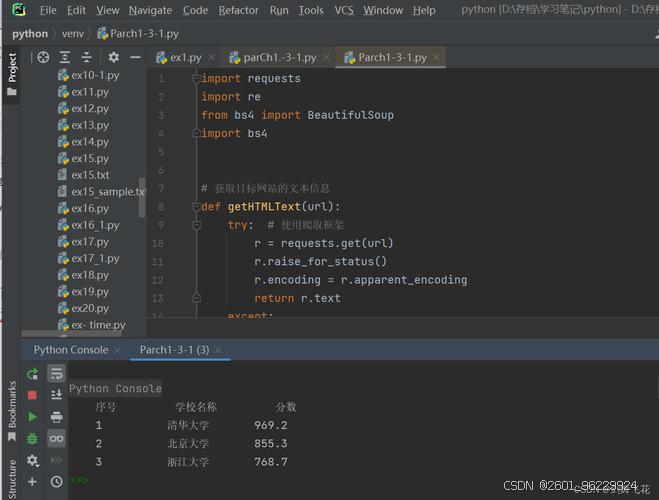
Task: Open ex15_sample.txt file
Action: tap(101, 192)
